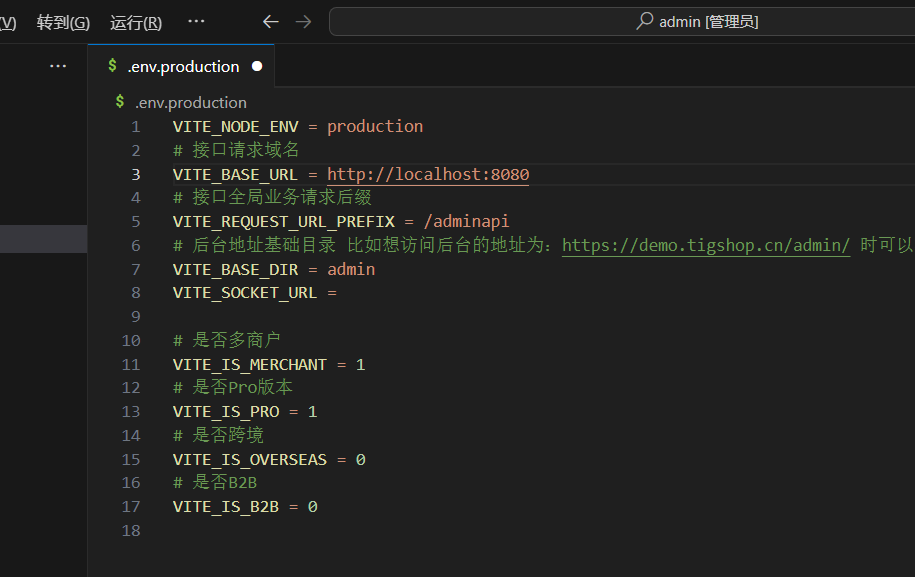The width and height of the screenshot is (915, 577).
Task: Open the overflow menu with three dots in menu bar
Action: click(196, 22)
